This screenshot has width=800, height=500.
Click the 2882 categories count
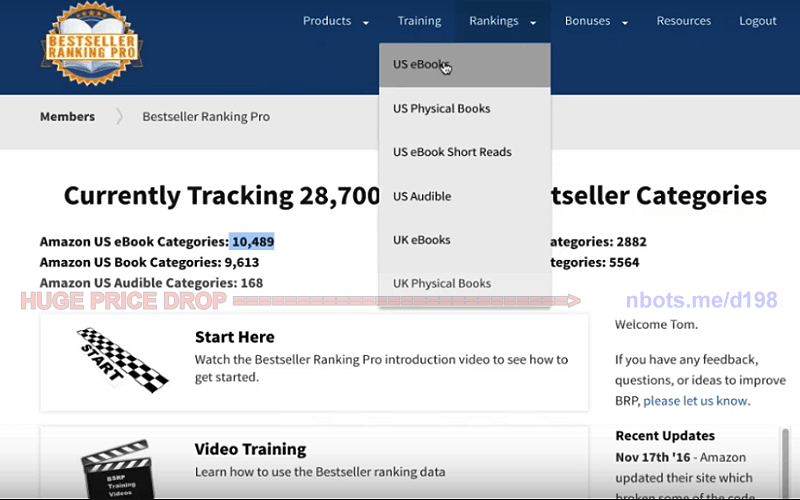(631, 241)
